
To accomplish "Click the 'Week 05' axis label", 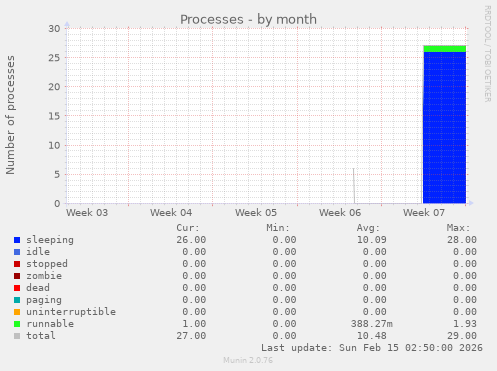I will click(256, 213).
